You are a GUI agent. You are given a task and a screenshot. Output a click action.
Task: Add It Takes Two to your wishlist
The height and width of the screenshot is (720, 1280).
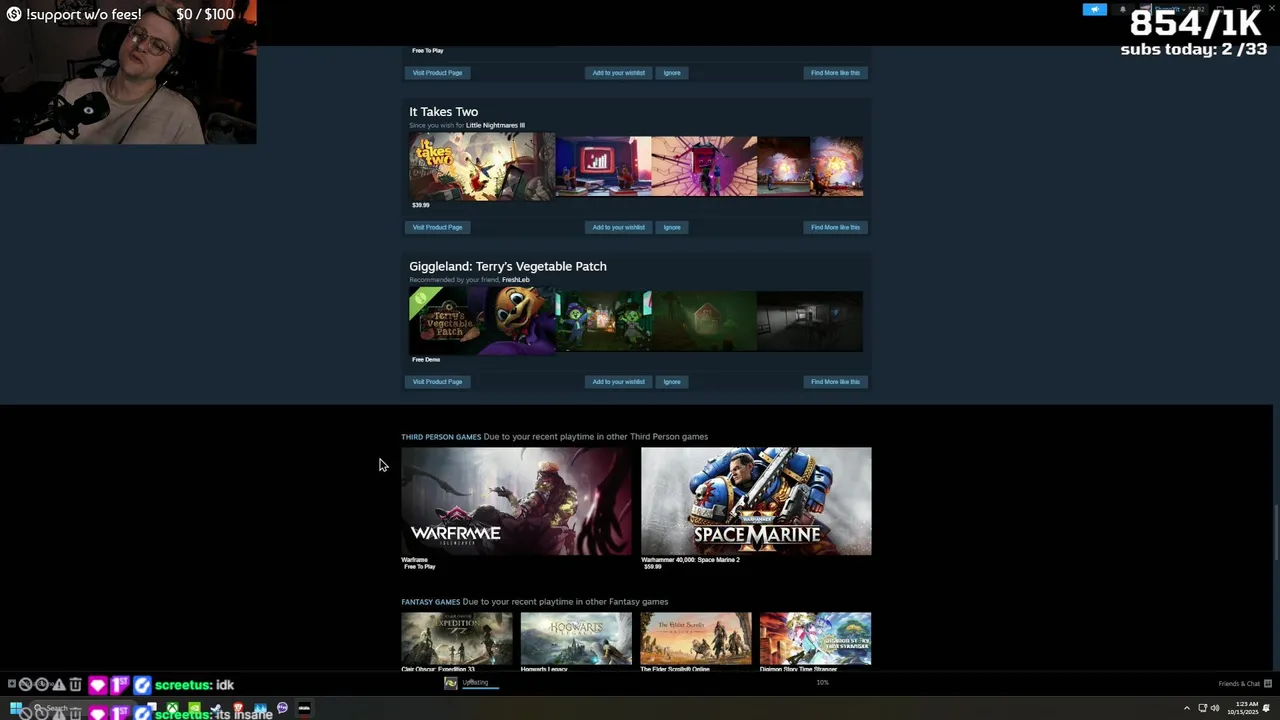click(618, 227)
